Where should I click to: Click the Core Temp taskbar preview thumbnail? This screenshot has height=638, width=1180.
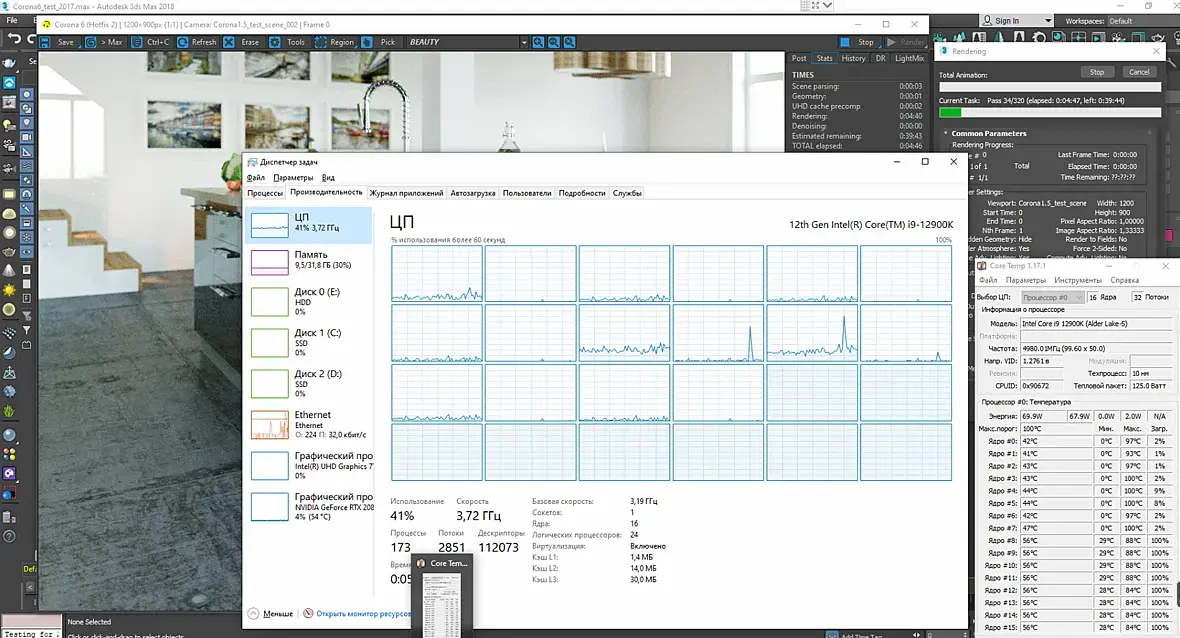click(442, 605)
